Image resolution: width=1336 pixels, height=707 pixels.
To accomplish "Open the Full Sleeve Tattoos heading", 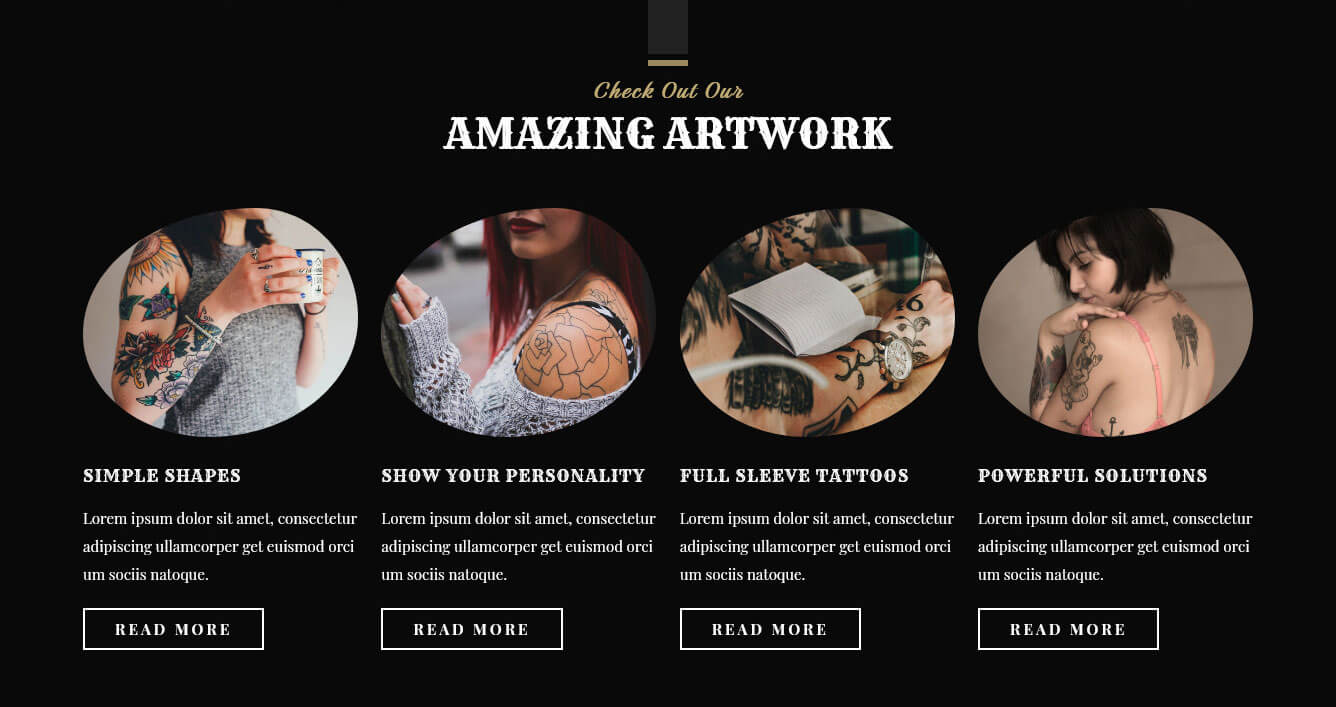I will coord(794,476).
